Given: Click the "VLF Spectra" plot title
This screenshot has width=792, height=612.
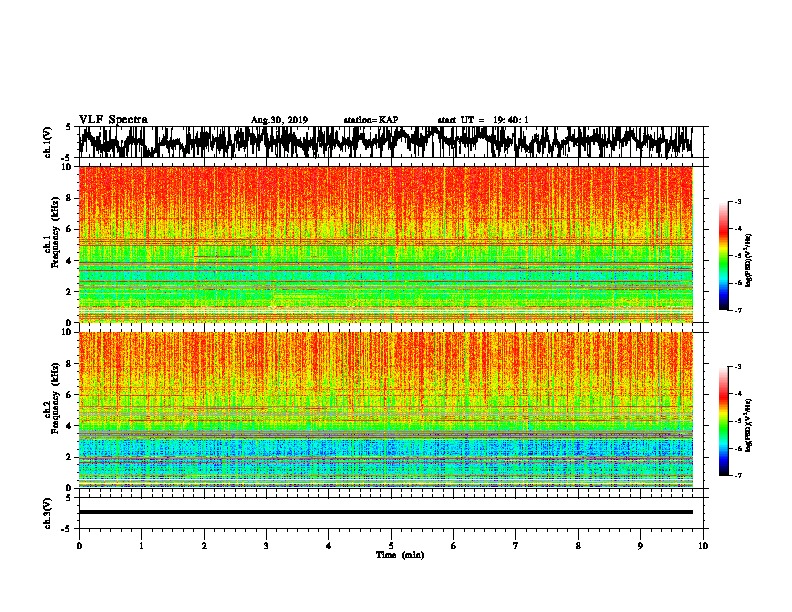Looking at the screenshot, I should [x=113, y=120].
